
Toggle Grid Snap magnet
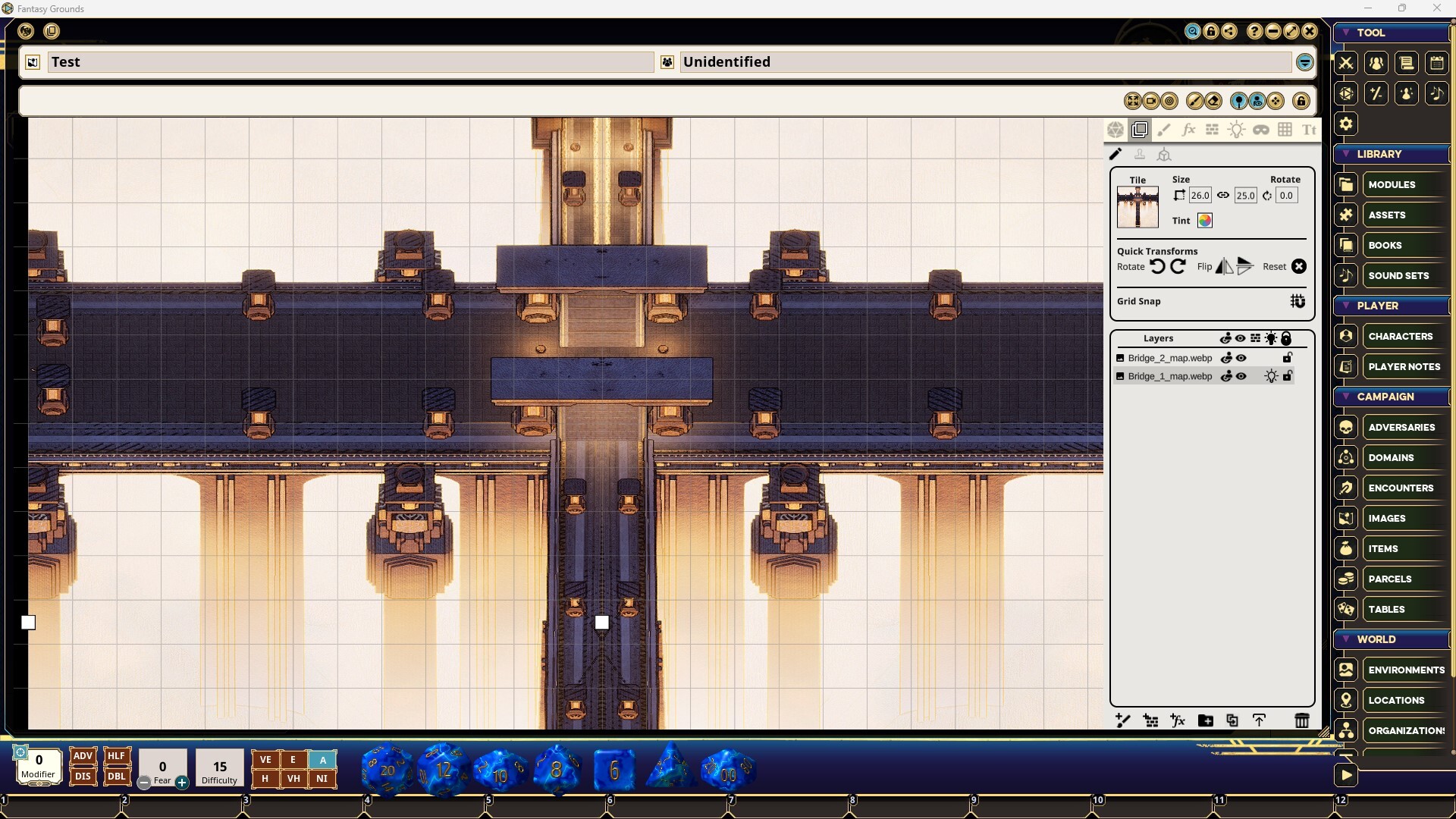pos(1298,301)
